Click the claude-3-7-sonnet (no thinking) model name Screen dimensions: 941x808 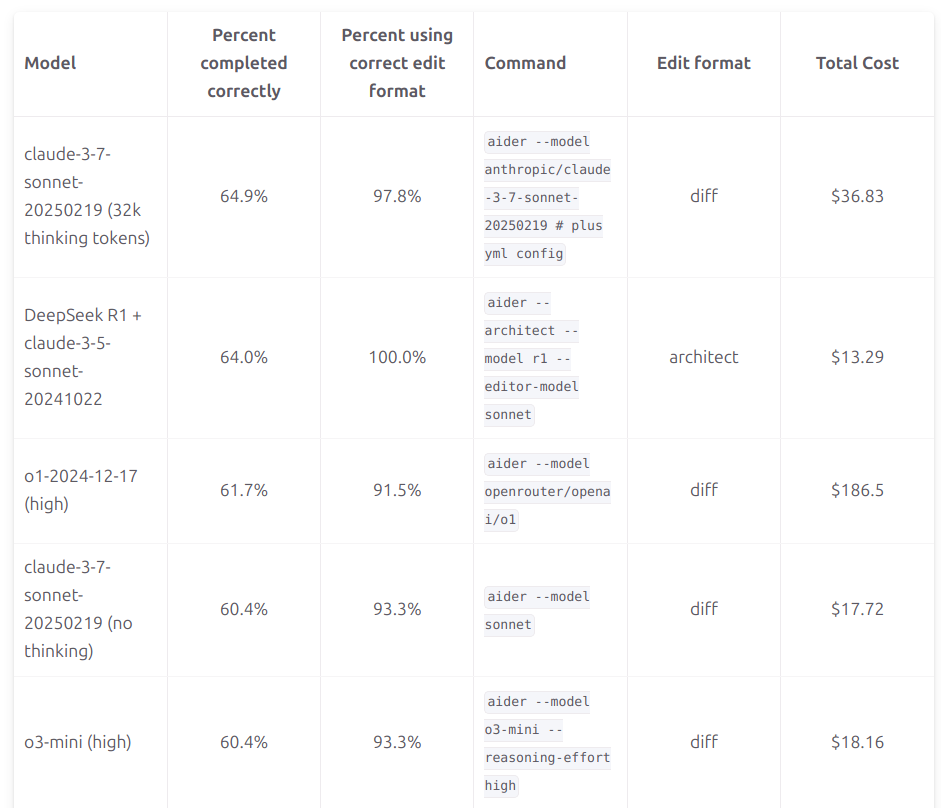[78, 609]
